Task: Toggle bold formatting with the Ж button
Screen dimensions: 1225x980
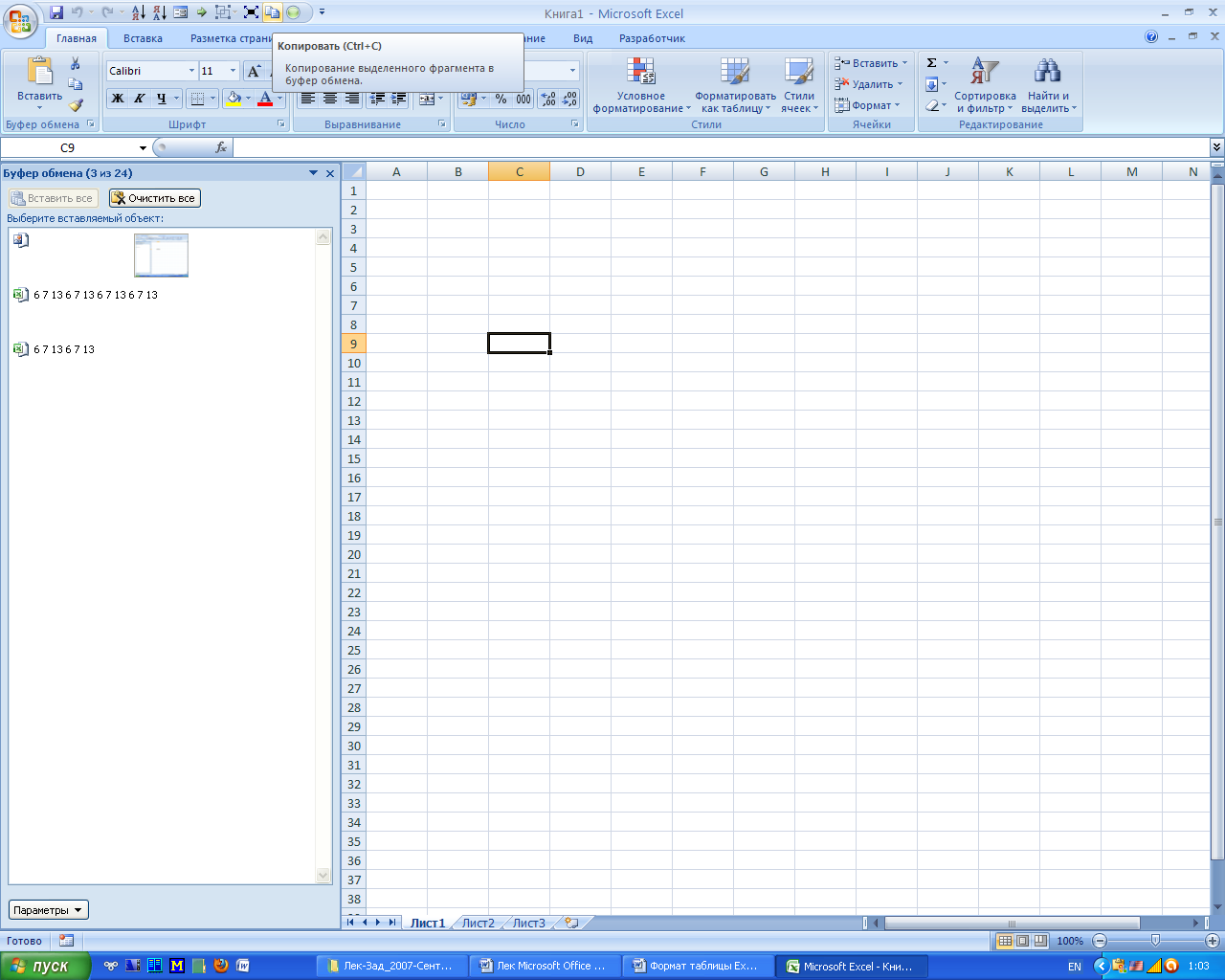Action: click(118, 99)
